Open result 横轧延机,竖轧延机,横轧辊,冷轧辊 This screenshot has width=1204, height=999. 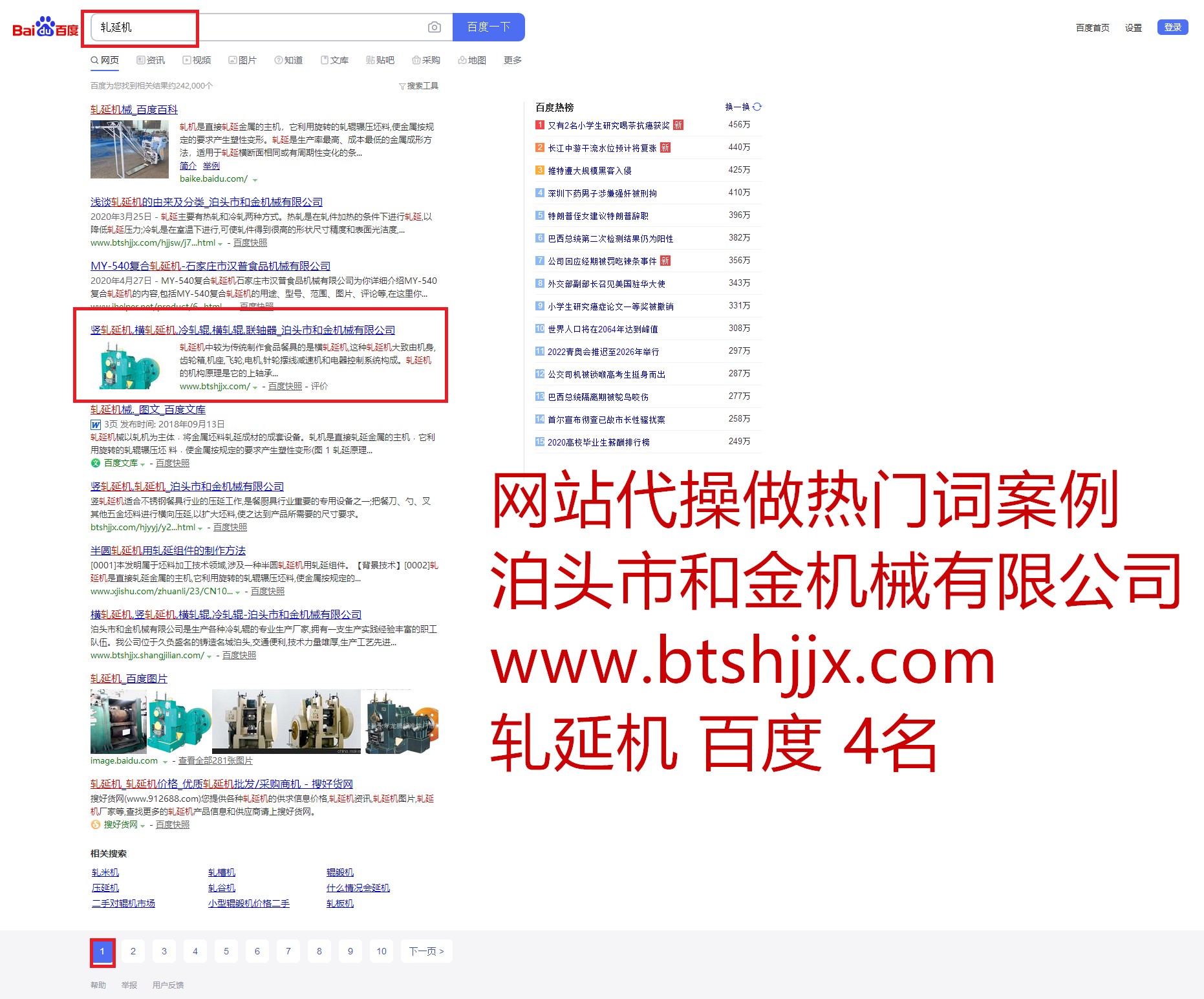pyautogui.click(x=226, y=614)
